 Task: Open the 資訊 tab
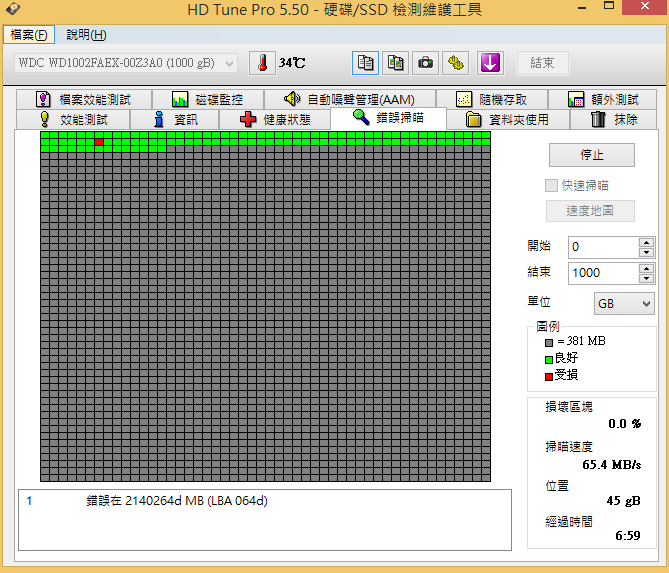175,119
